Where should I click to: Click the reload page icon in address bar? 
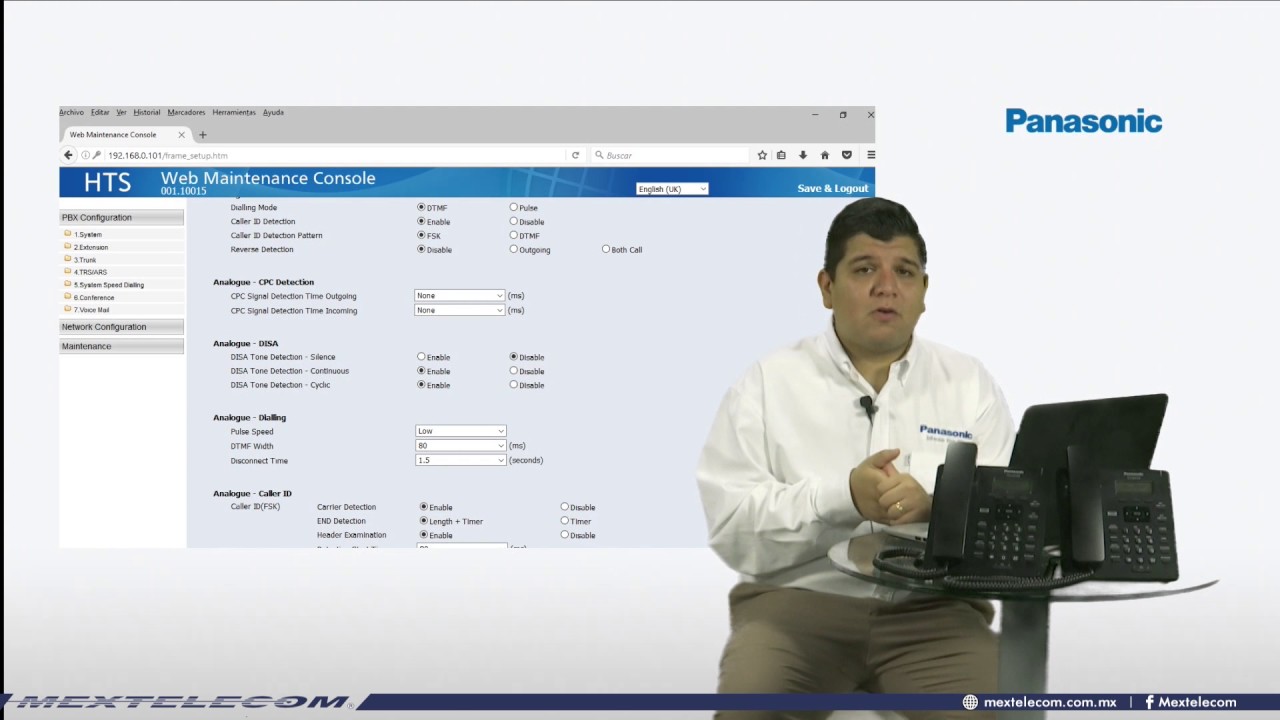click(x=575, y=155)
